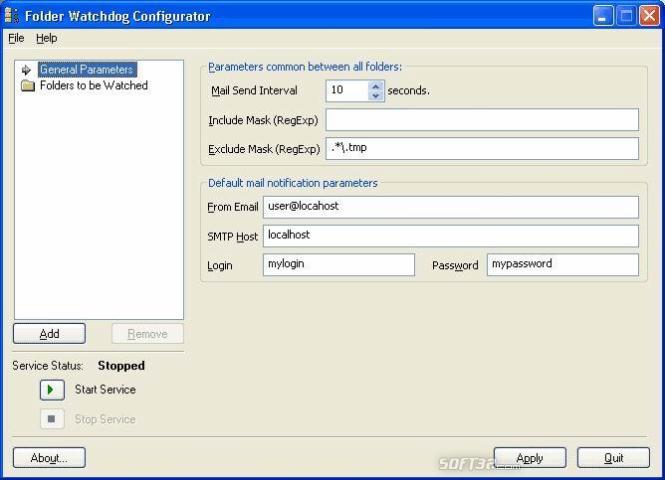Decrease Mail Send Interval with down arrow

(376, 96)
